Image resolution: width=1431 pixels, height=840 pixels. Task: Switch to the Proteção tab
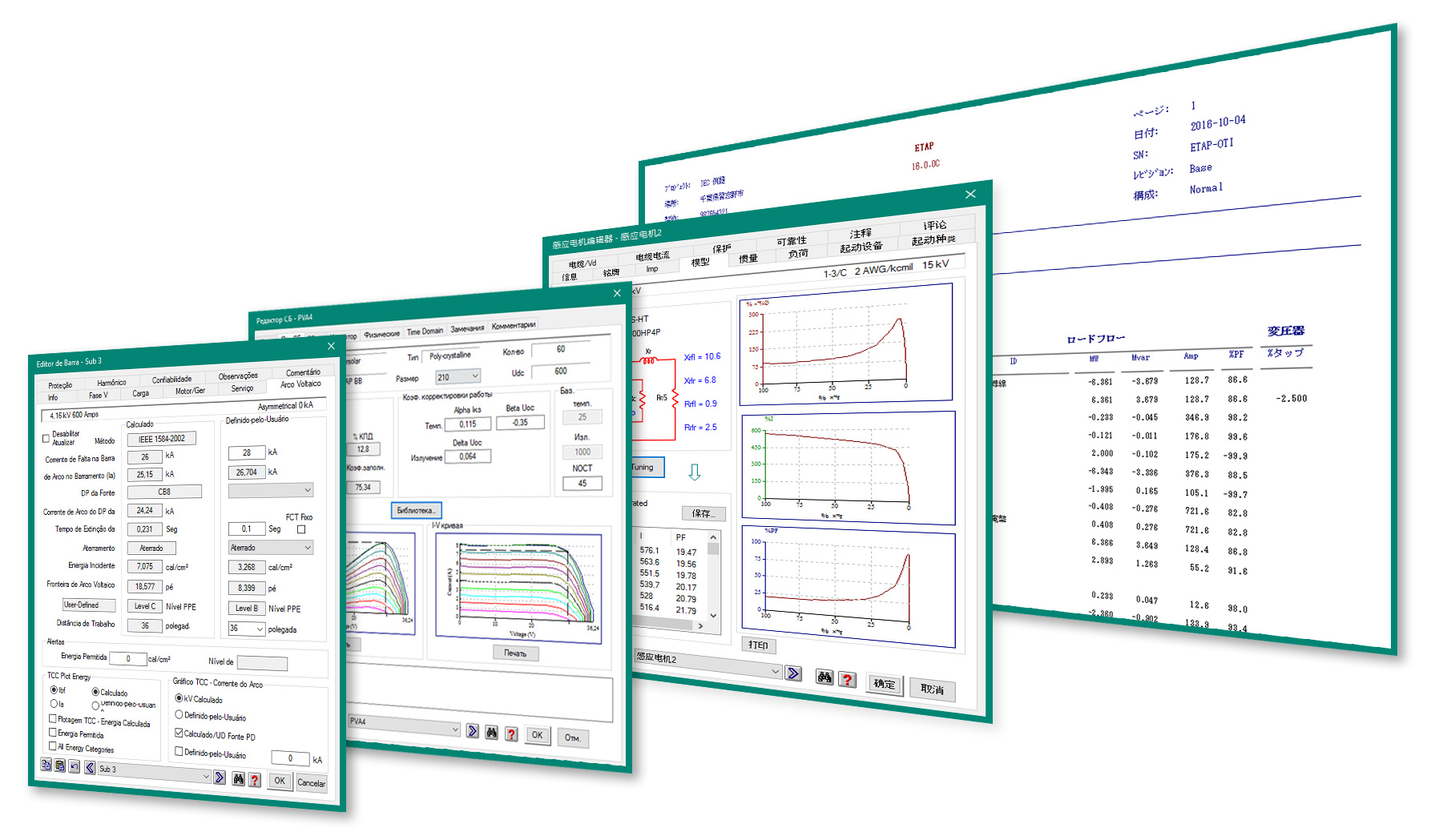point(59,385)
